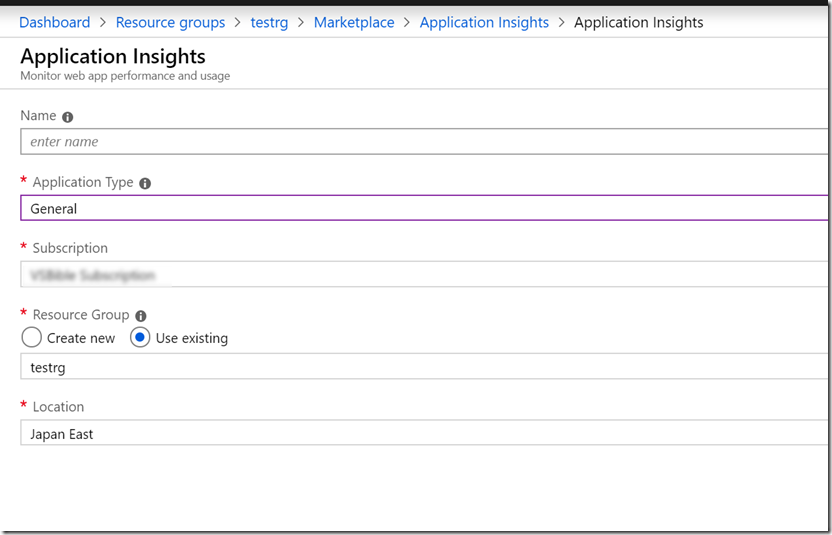Image resolution: width=832 pixels, height=535 pixels.
Task: Open the Application Type dropdown showing General
Action: (426, 208)
